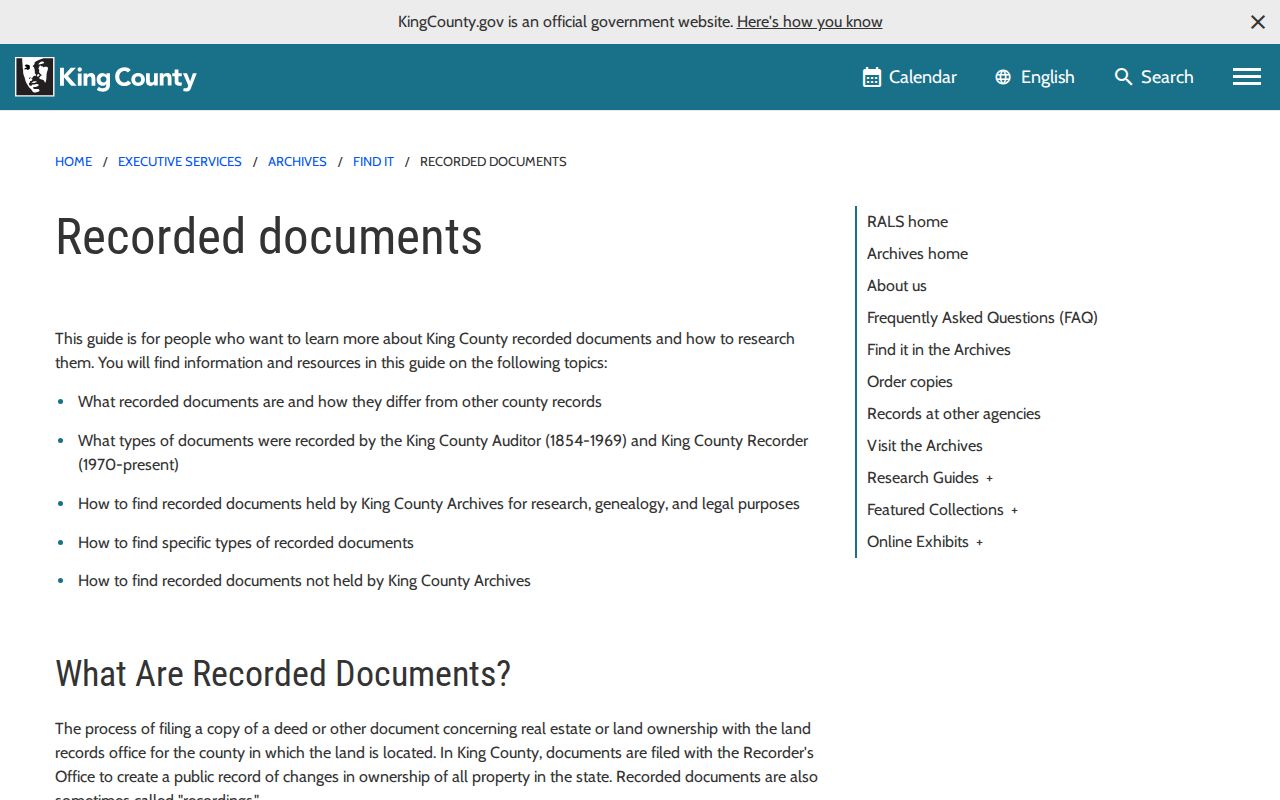Open the hamburger main menu
The image size is (1280, 800).
[x=1247, y=77]
